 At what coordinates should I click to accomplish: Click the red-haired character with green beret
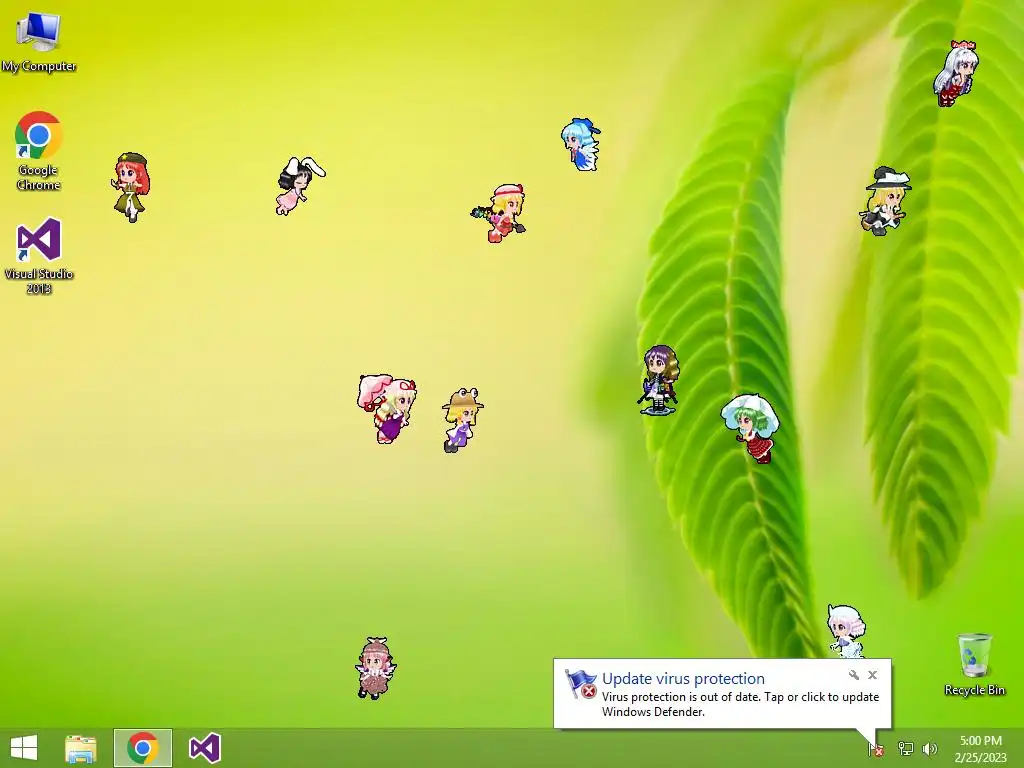[131, 187]
